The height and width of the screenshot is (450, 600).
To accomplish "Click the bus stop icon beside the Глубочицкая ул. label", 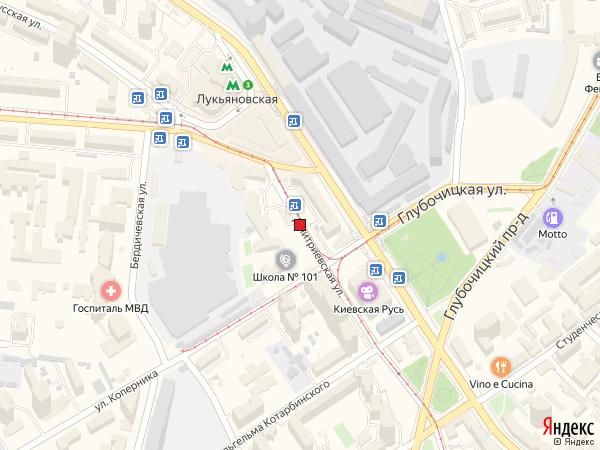I will [x=380, y=221].
